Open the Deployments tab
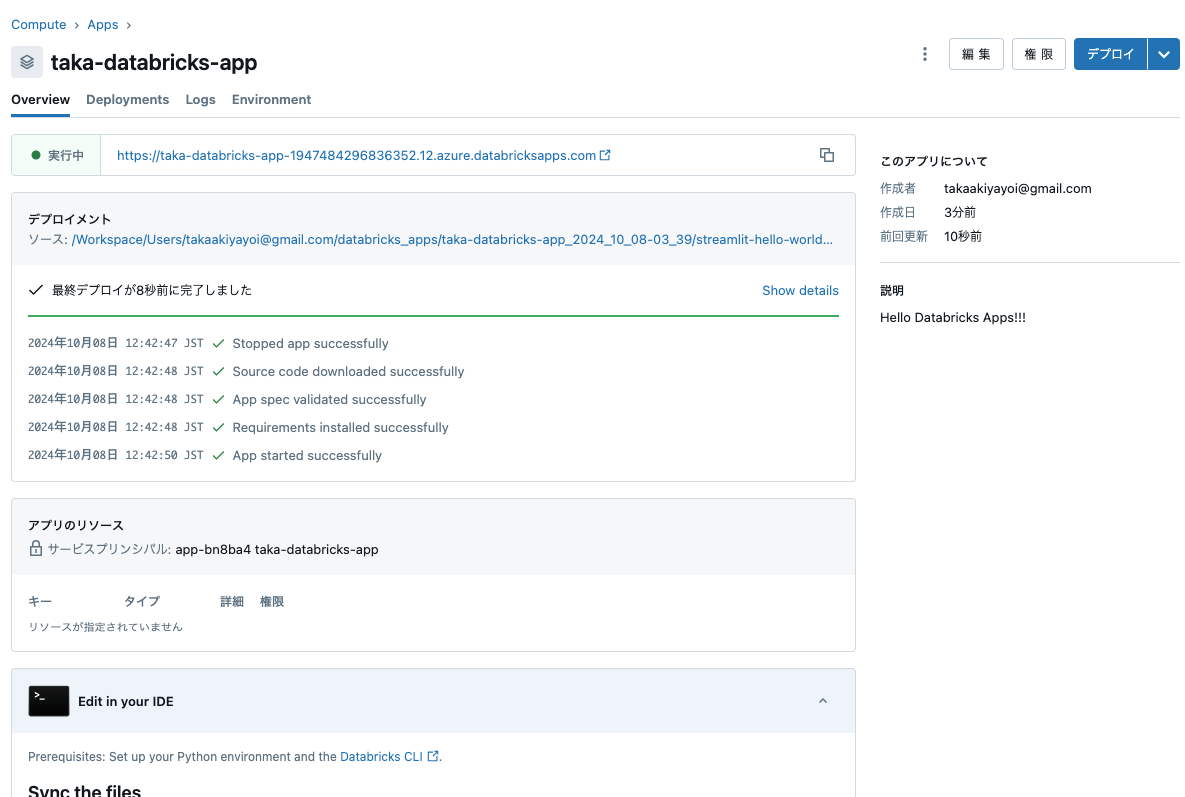 pyautogui.click(x=128, y=100)
